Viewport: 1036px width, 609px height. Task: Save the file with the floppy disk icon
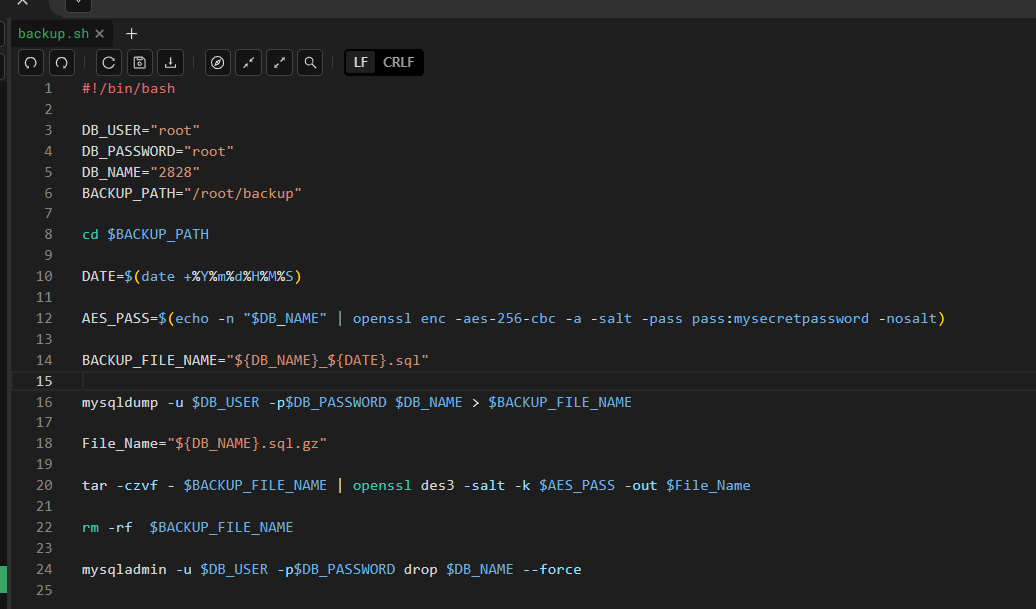(x=139, y=63)
